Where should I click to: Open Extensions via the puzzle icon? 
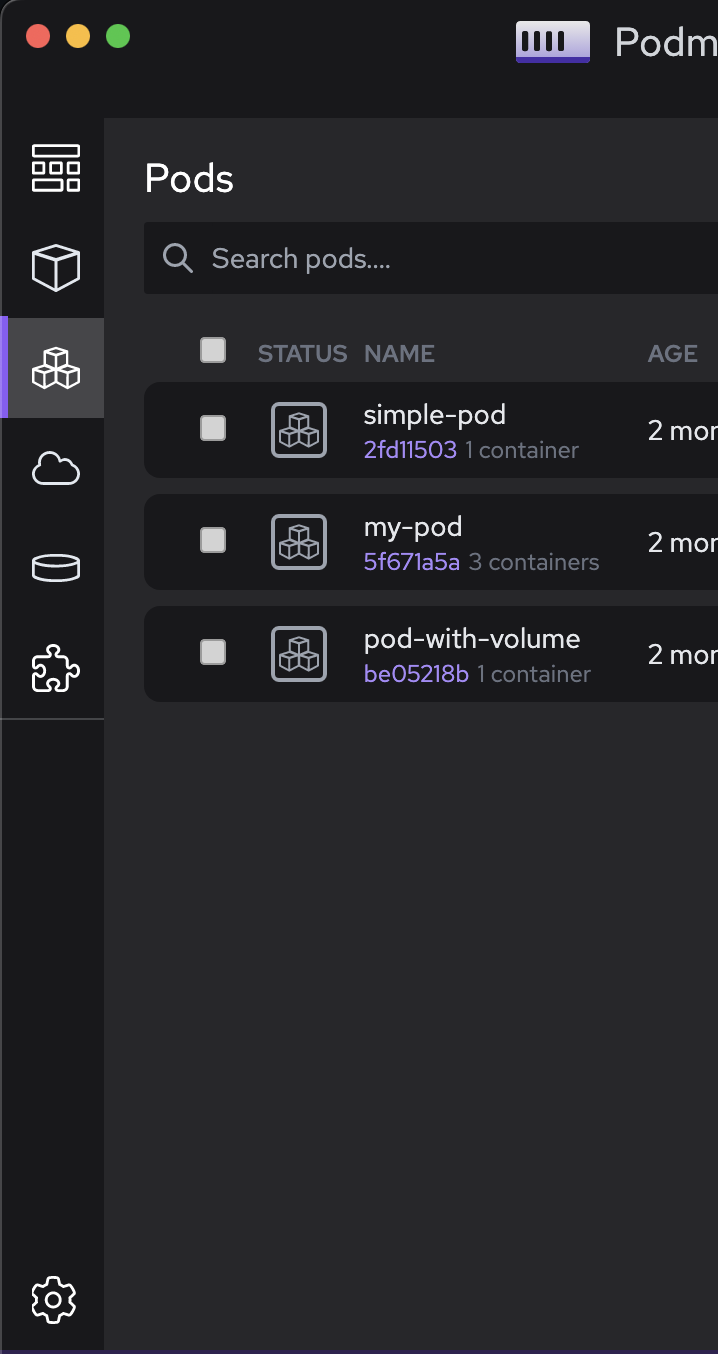(55, 668)
